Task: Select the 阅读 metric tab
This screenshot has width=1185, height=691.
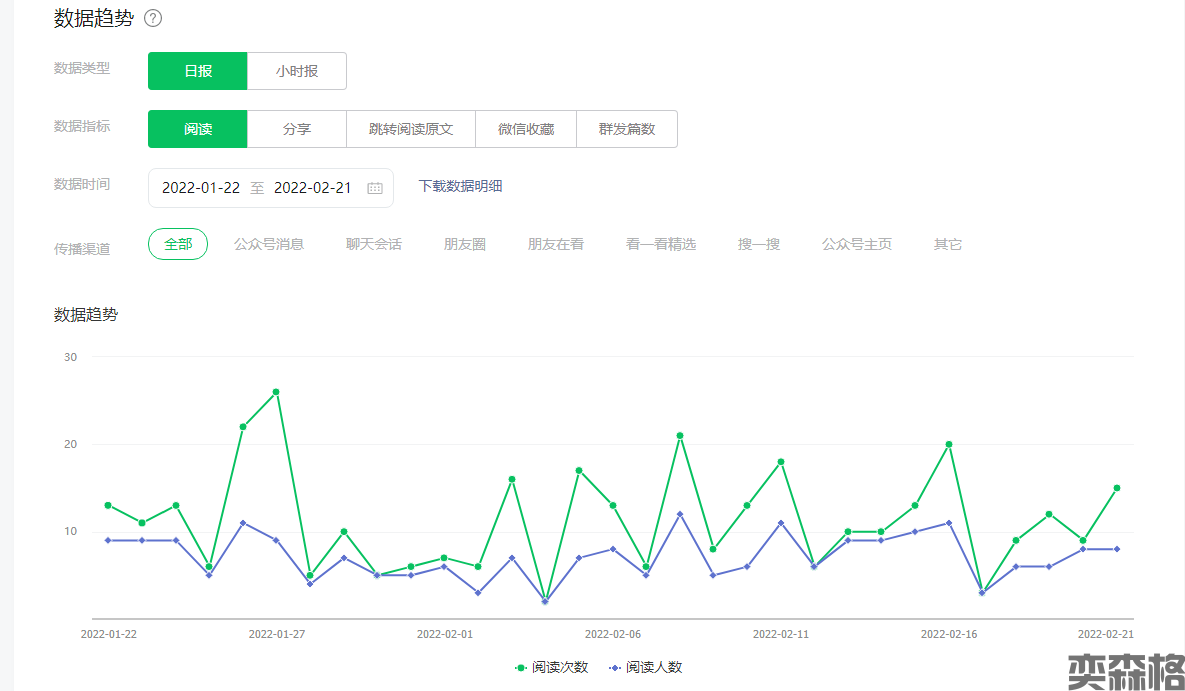Action: (197, 129)
